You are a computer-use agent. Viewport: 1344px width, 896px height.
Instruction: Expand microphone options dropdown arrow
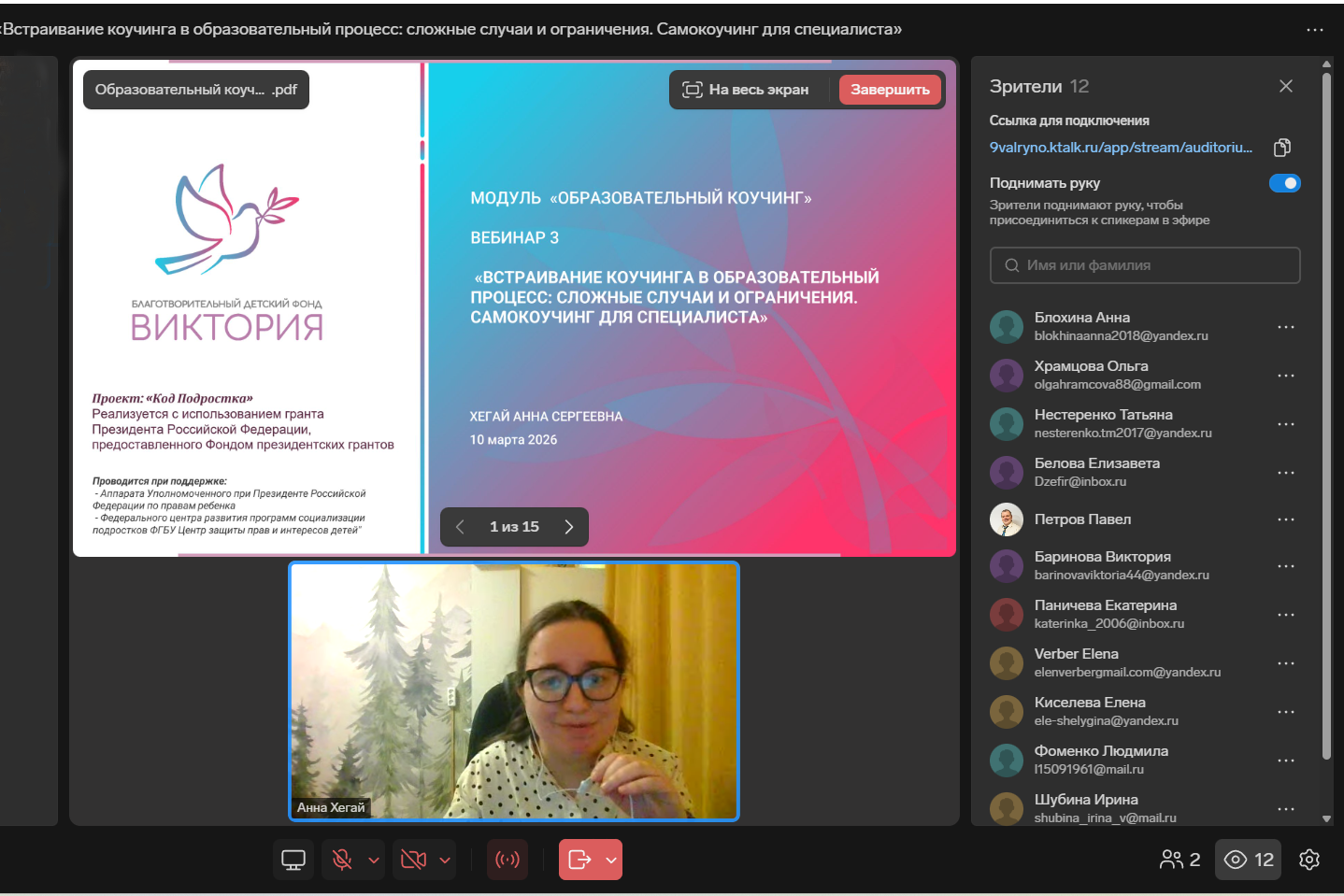click(374, 860)
